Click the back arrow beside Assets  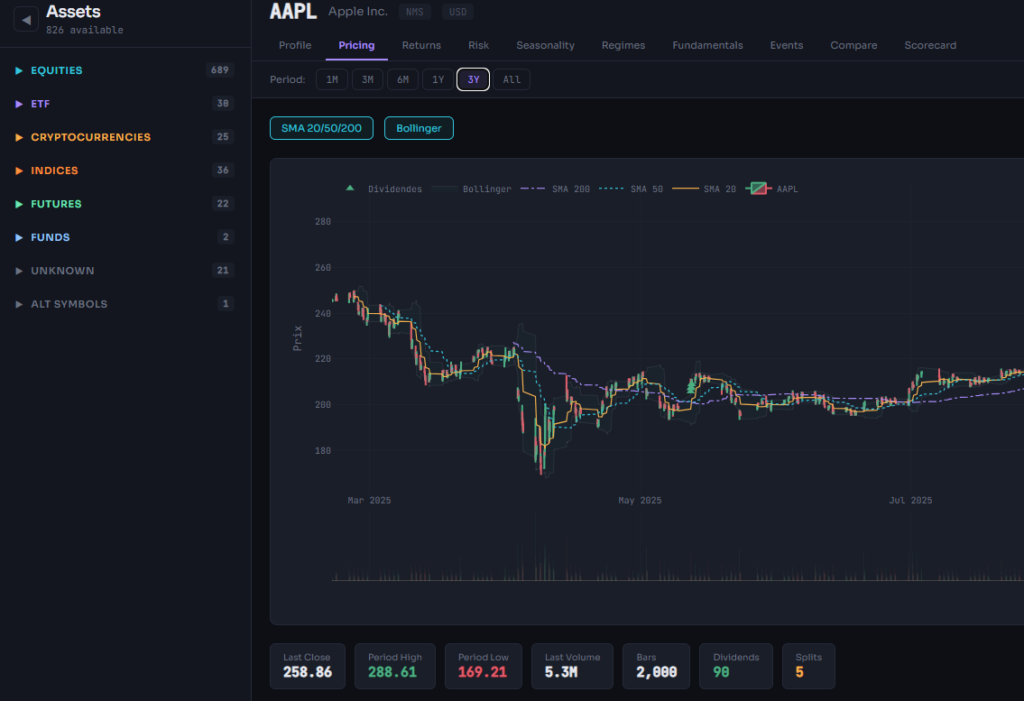click(26, 19)
